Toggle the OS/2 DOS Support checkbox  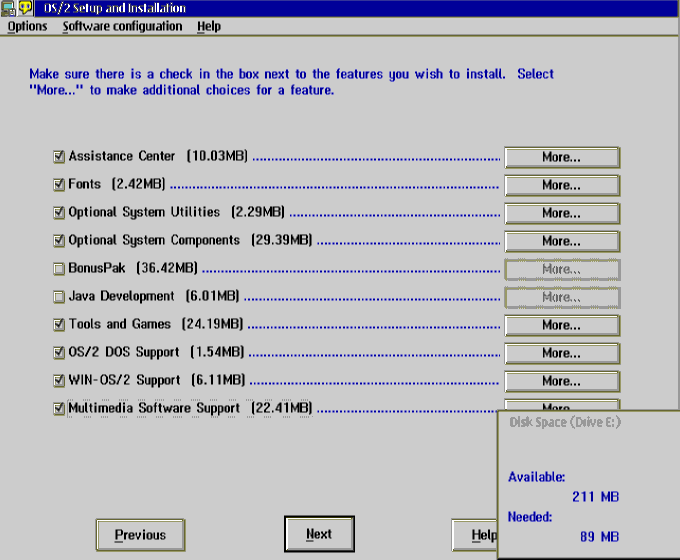point(59,352)
